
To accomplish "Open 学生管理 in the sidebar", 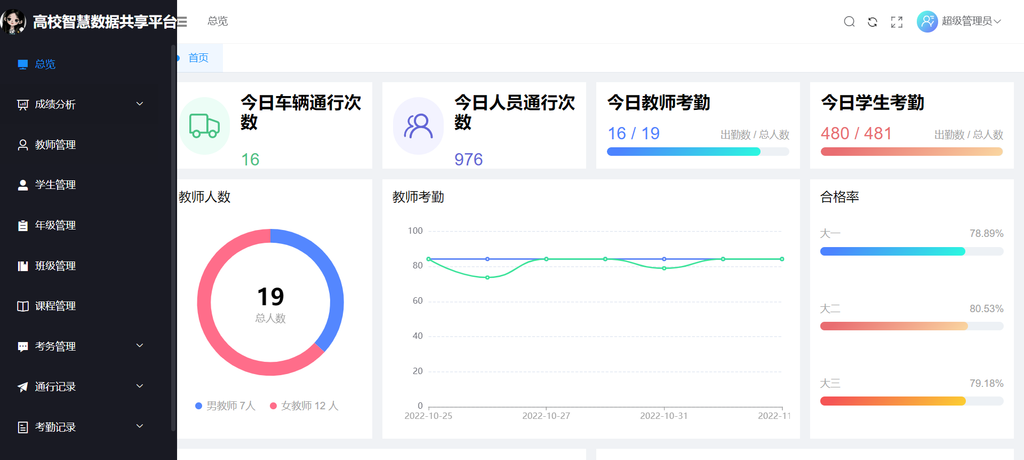I will [55, 185].
